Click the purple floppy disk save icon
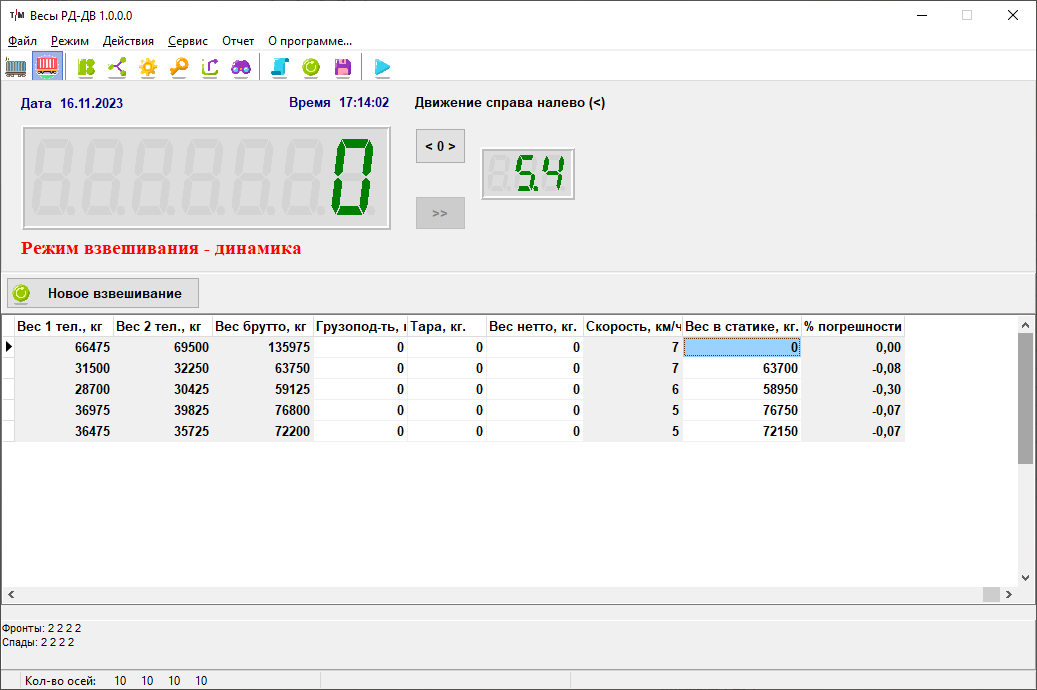 click(342, 67)
